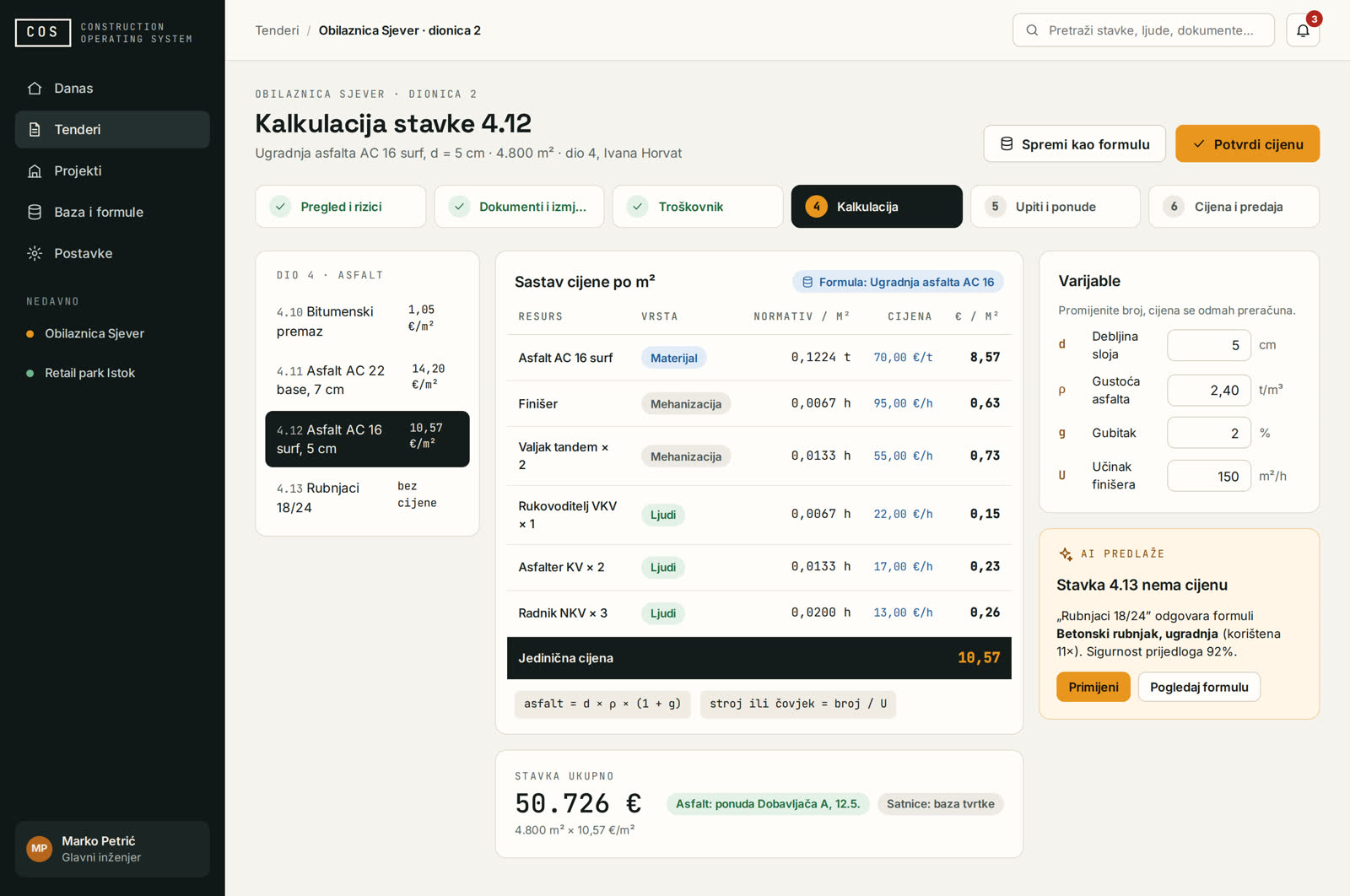
Task: Open the notifications bell icon
Action: 1303,30
